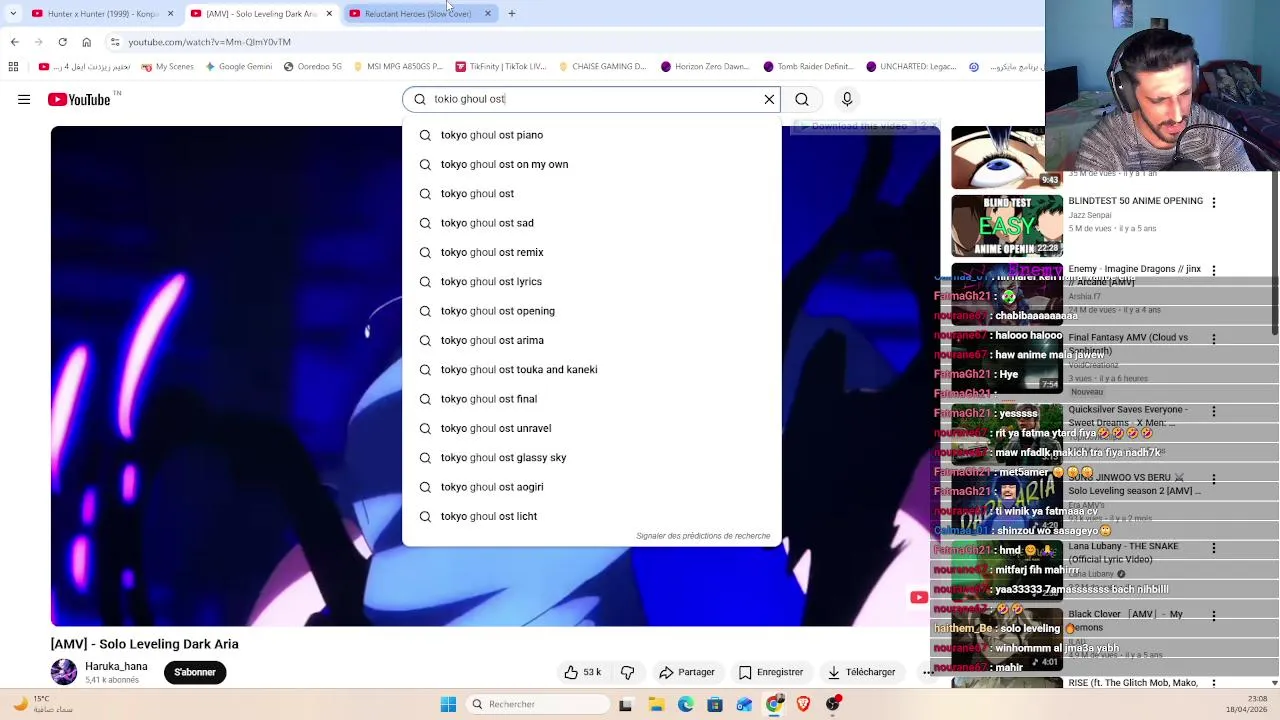Open Google Gemini bookmark
This screenshot has height=720, width=1280.
238,67
